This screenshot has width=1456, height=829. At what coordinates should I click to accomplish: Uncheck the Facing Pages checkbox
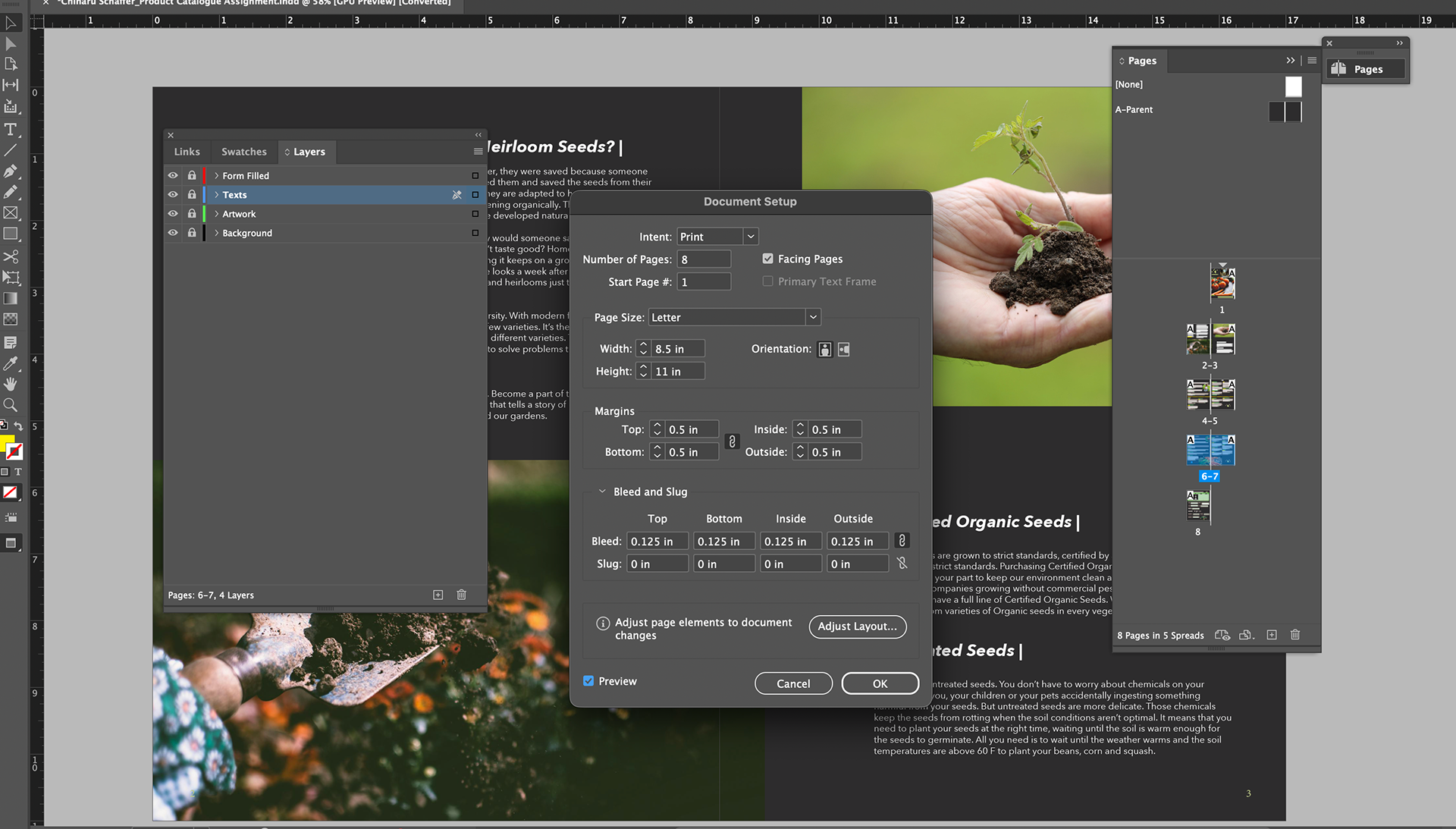tap(767, 259)
